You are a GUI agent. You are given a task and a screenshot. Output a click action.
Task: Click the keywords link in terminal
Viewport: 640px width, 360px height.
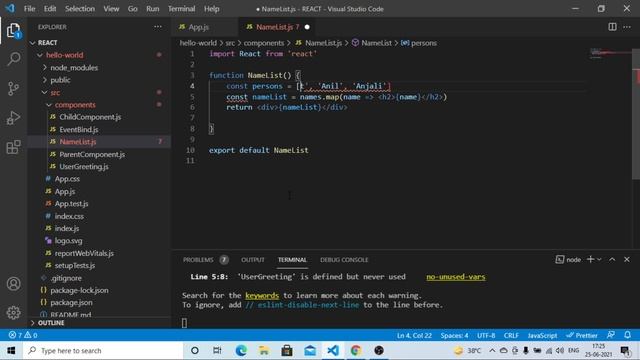point(262,296)
